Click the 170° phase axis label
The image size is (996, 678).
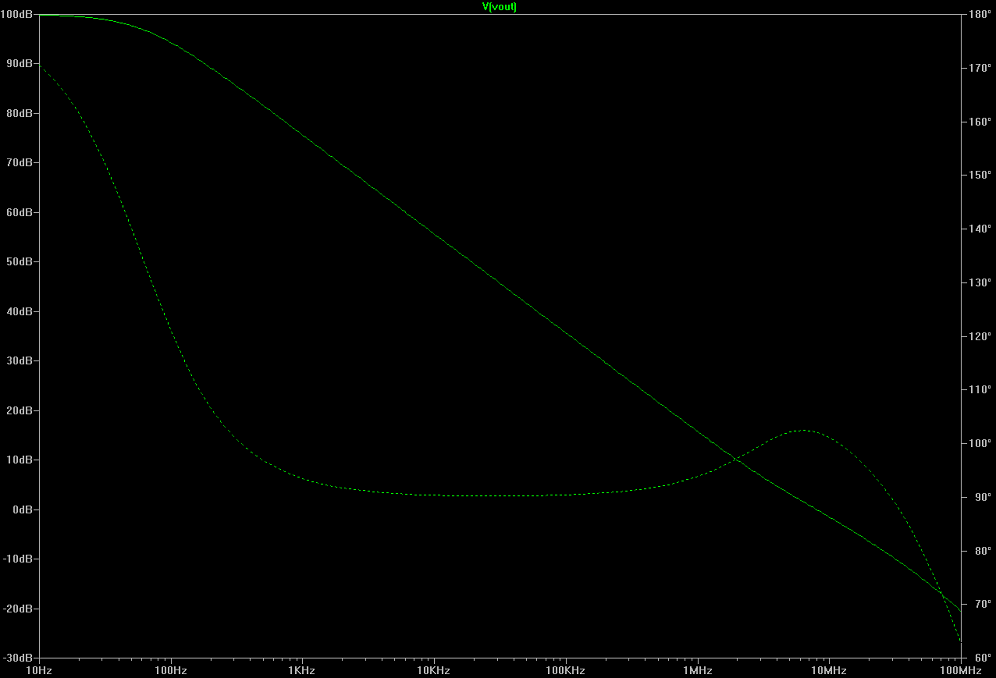click(980, 68)
